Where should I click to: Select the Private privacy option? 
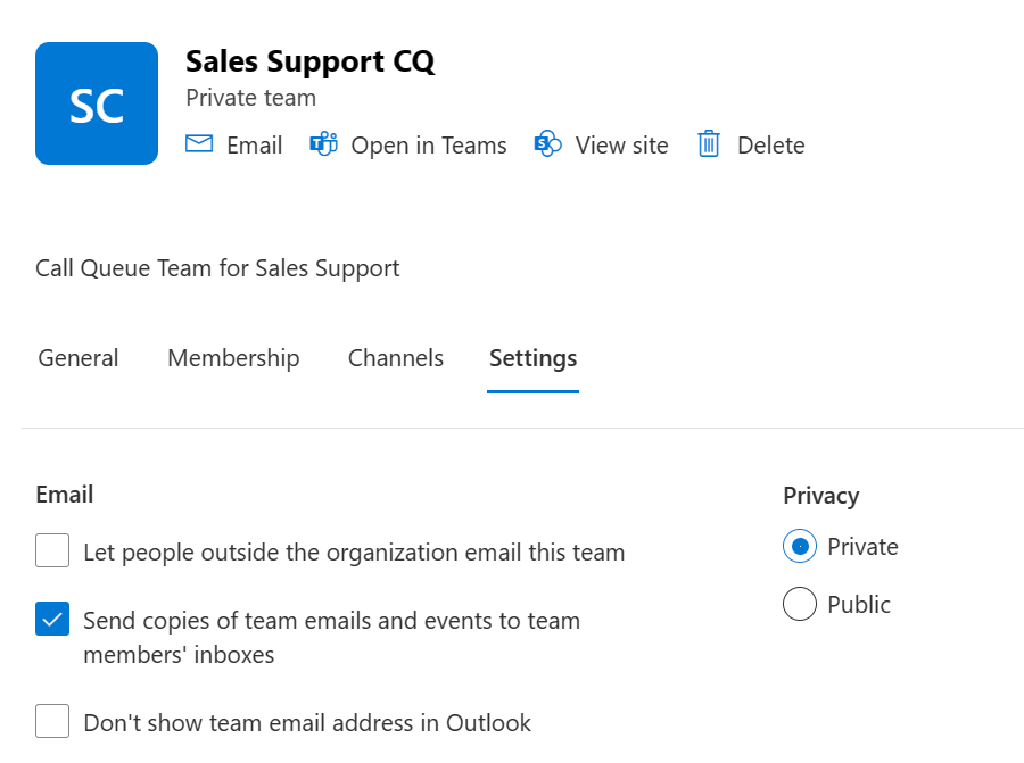(x=799, y=546)
